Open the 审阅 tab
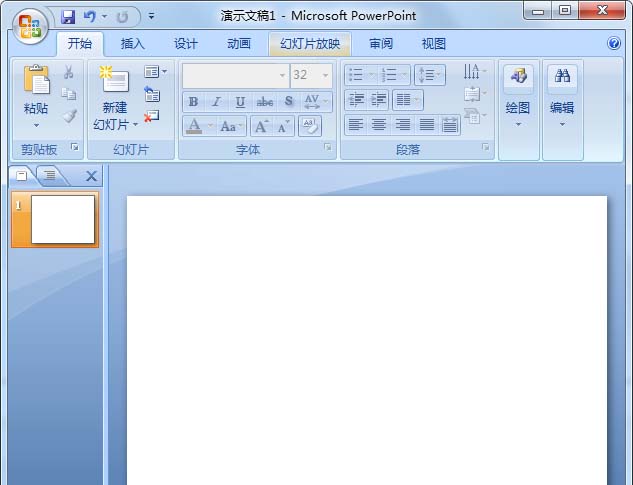The width and height of the screenshot is (633, 485). tap(381, 44)
